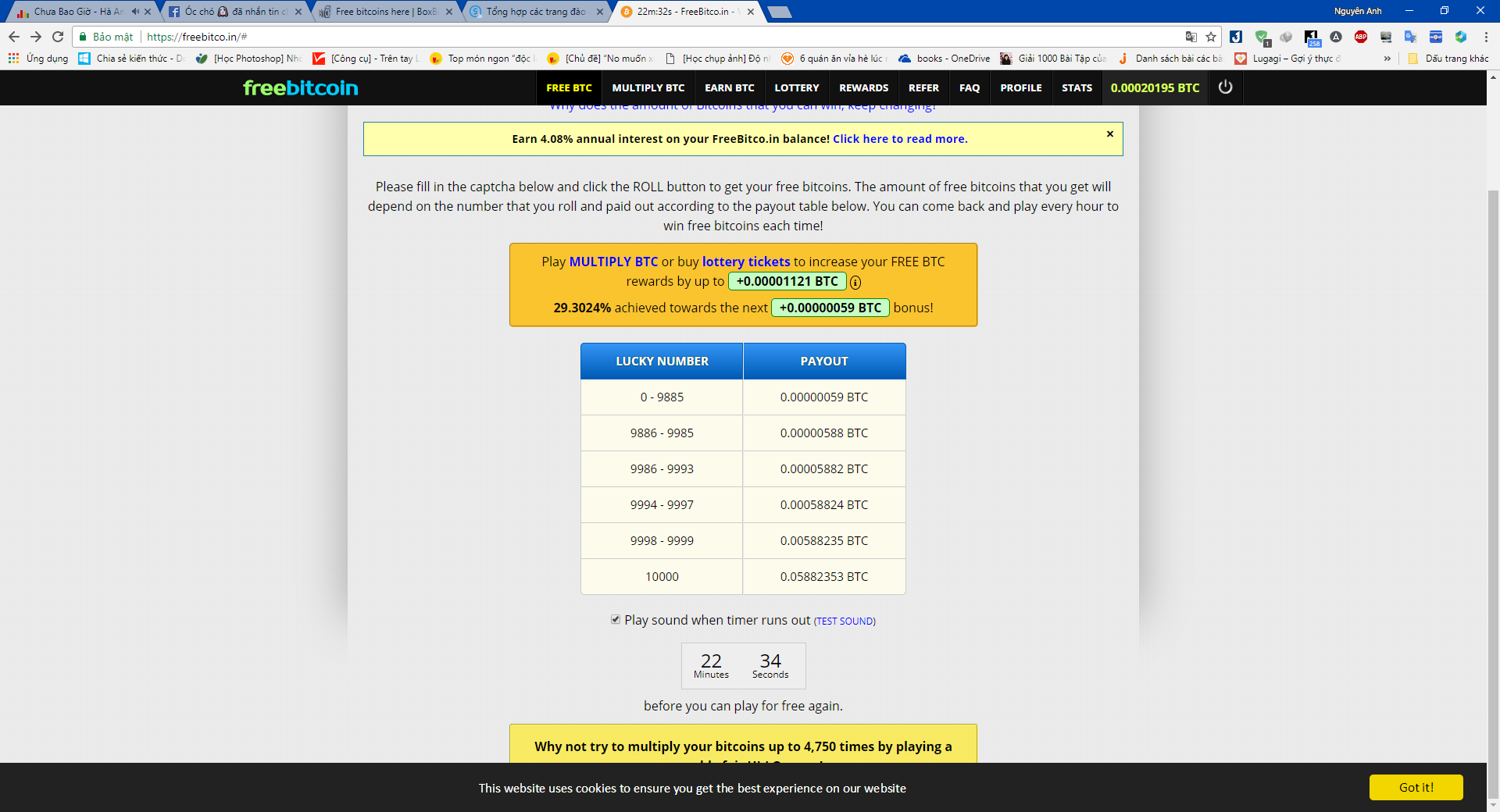Open the extension showing badge 258

coord(1312,37)
